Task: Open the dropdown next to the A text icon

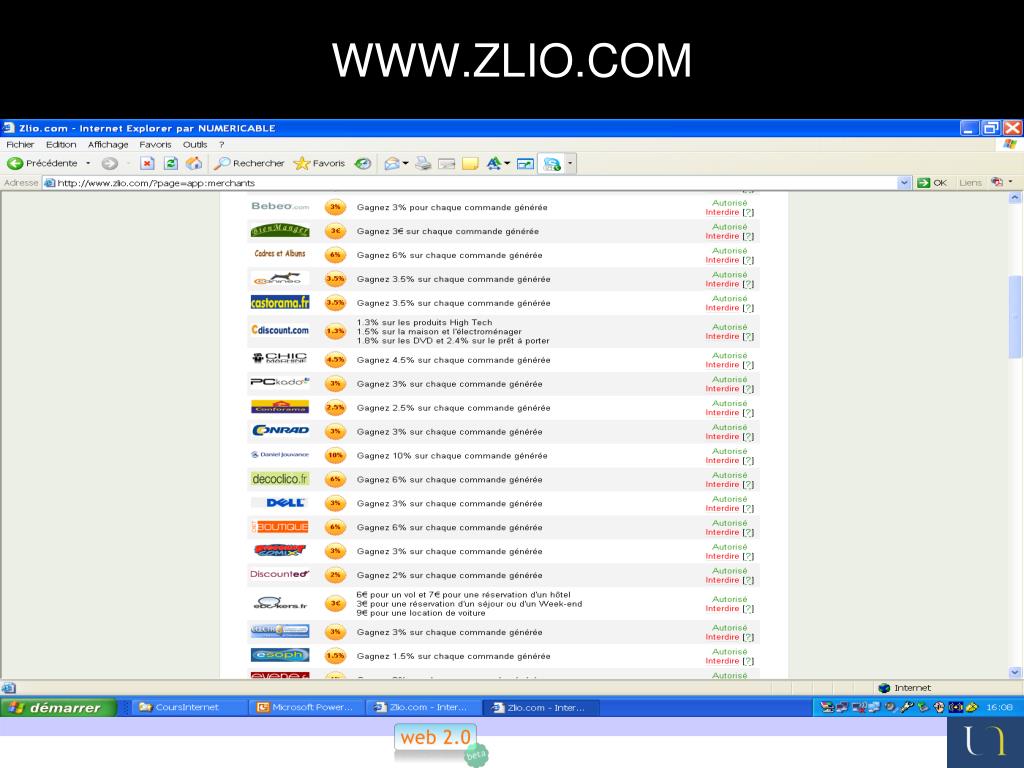Action: pos(507,163)
